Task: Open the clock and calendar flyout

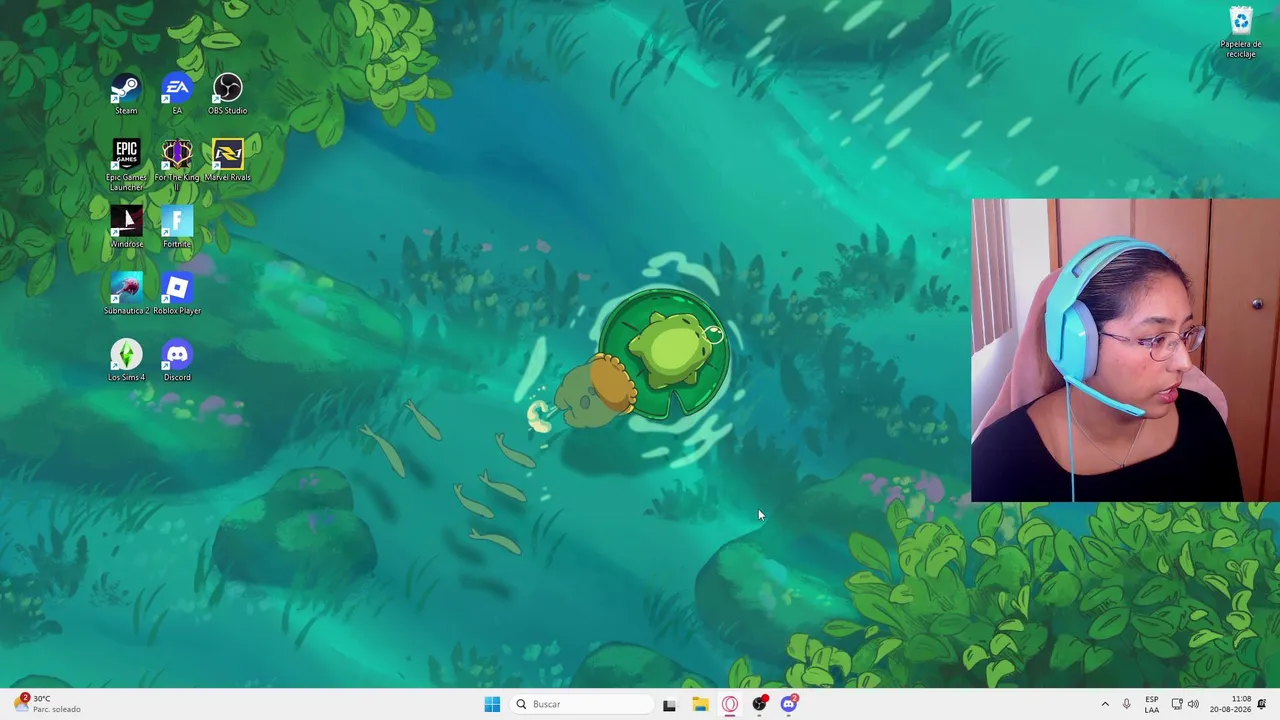Action: click(1230, 704)
